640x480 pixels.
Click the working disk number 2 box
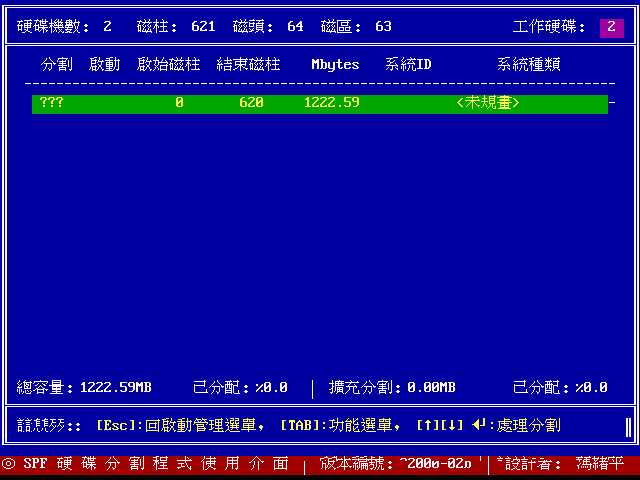610,27
